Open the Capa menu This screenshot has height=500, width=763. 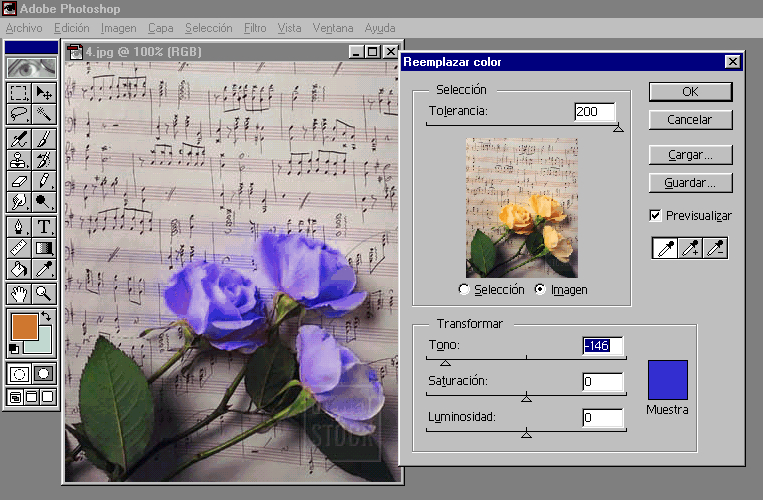coord(160,28)
